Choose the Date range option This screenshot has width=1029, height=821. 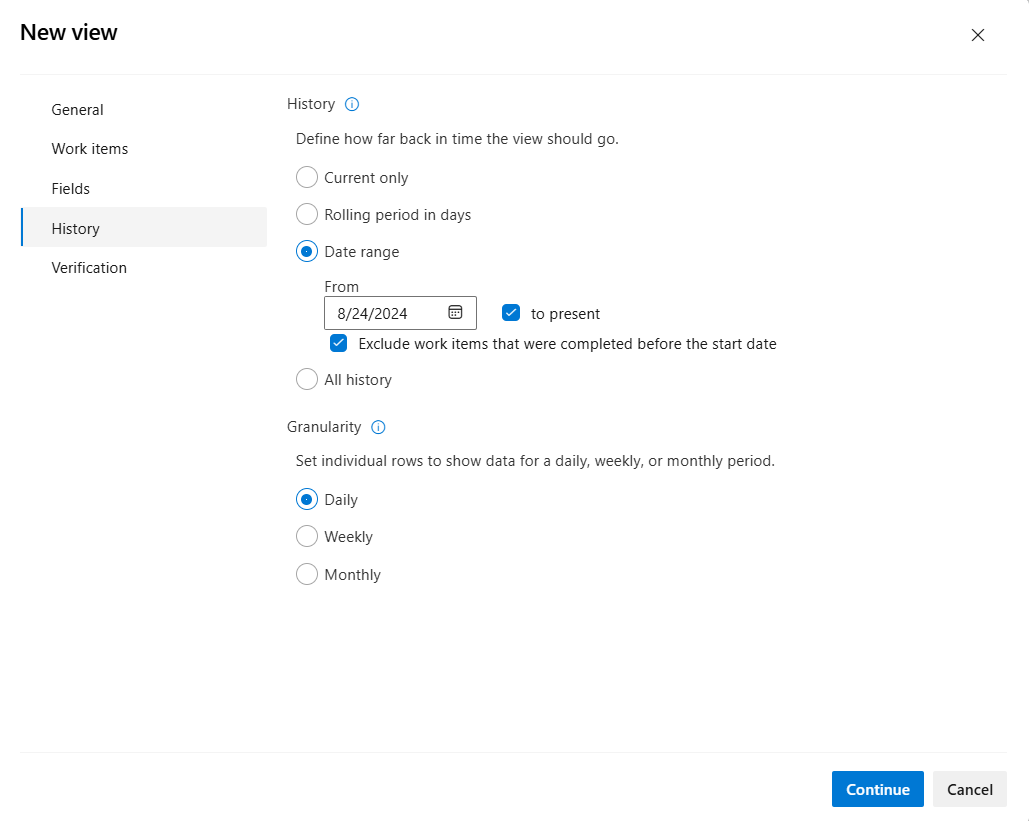point(307,251)
